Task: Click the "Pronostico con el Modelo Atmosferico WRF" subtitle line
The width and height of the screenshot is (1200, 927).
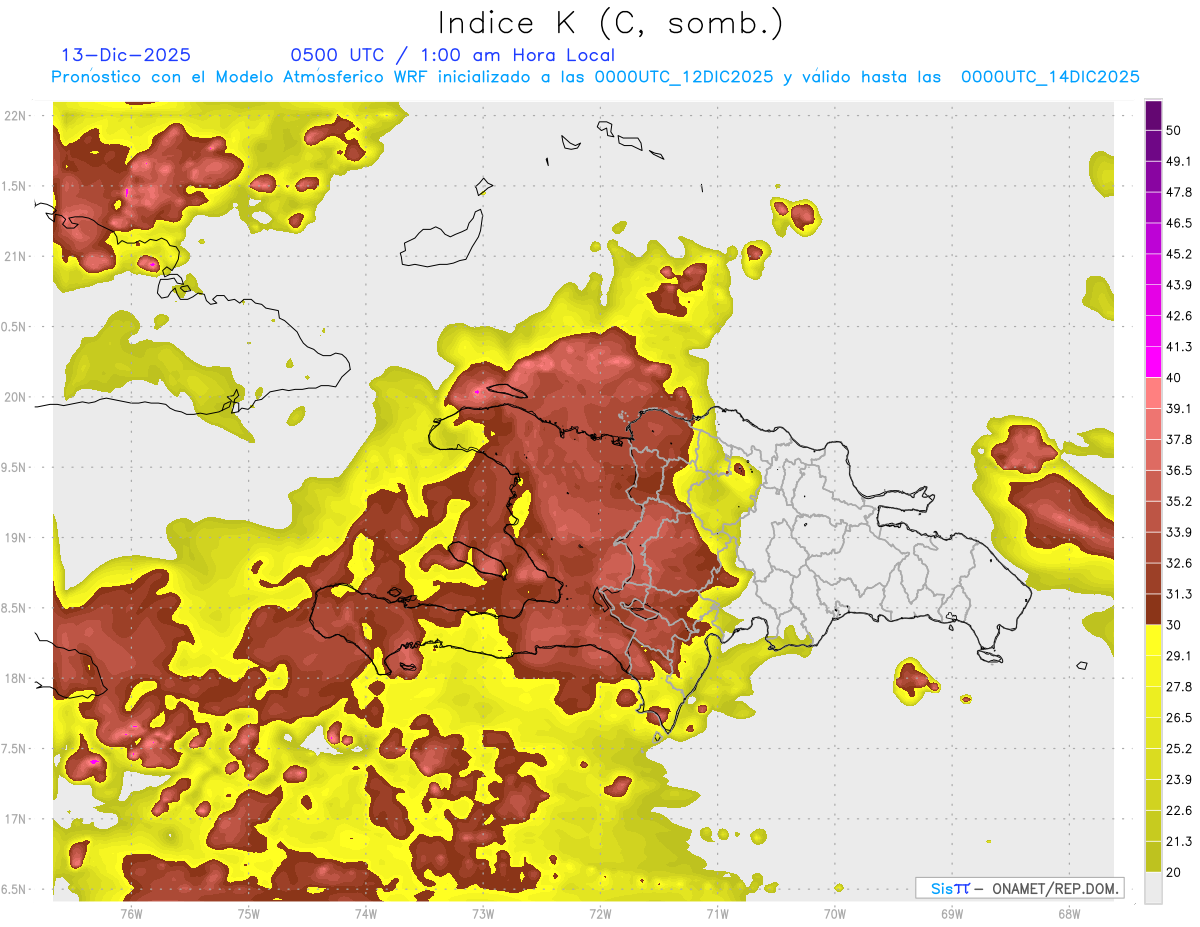Action: pyautogui.click(x=595, y=77)
